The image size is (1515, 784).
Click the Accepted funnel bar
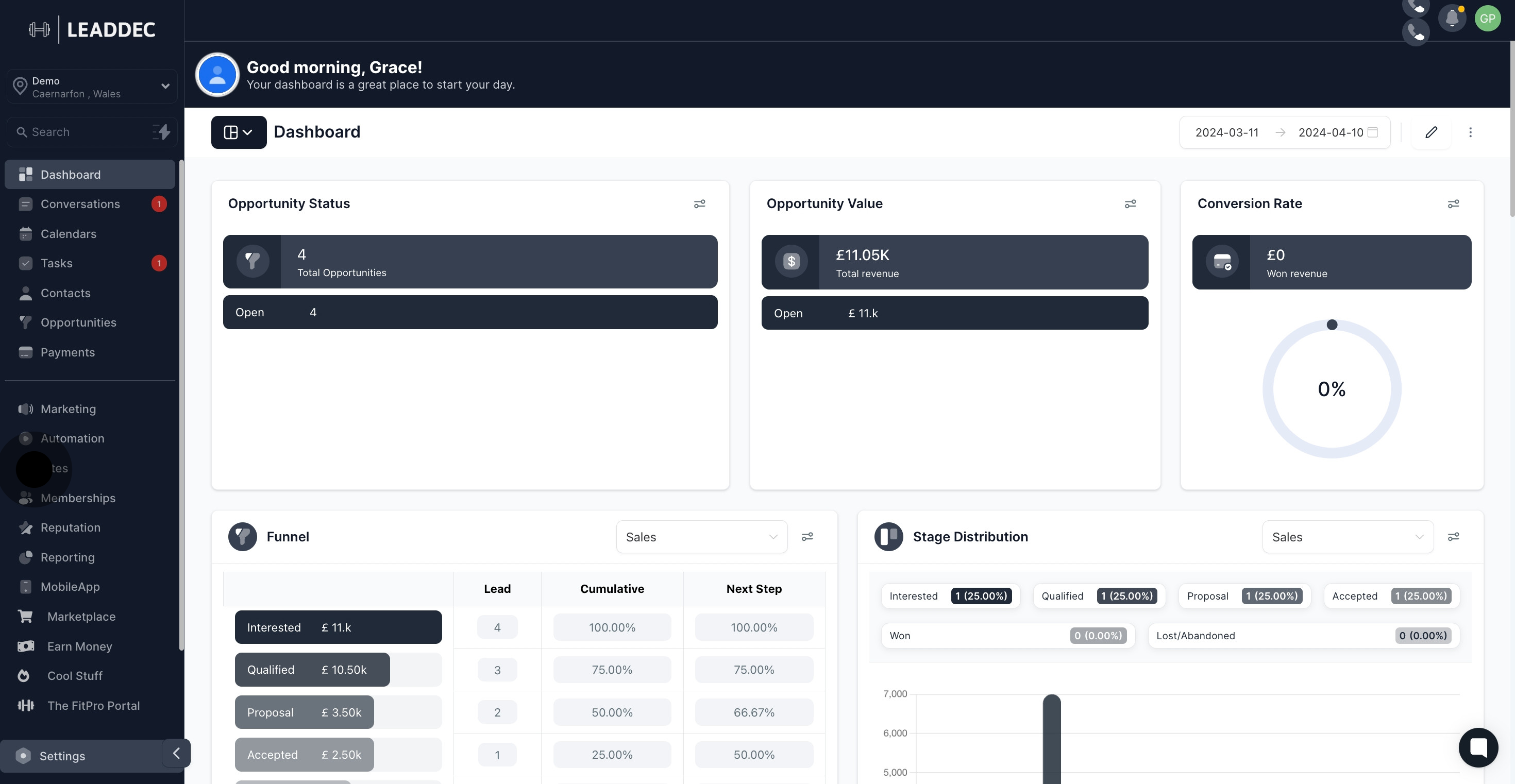[x=304, y=754]
